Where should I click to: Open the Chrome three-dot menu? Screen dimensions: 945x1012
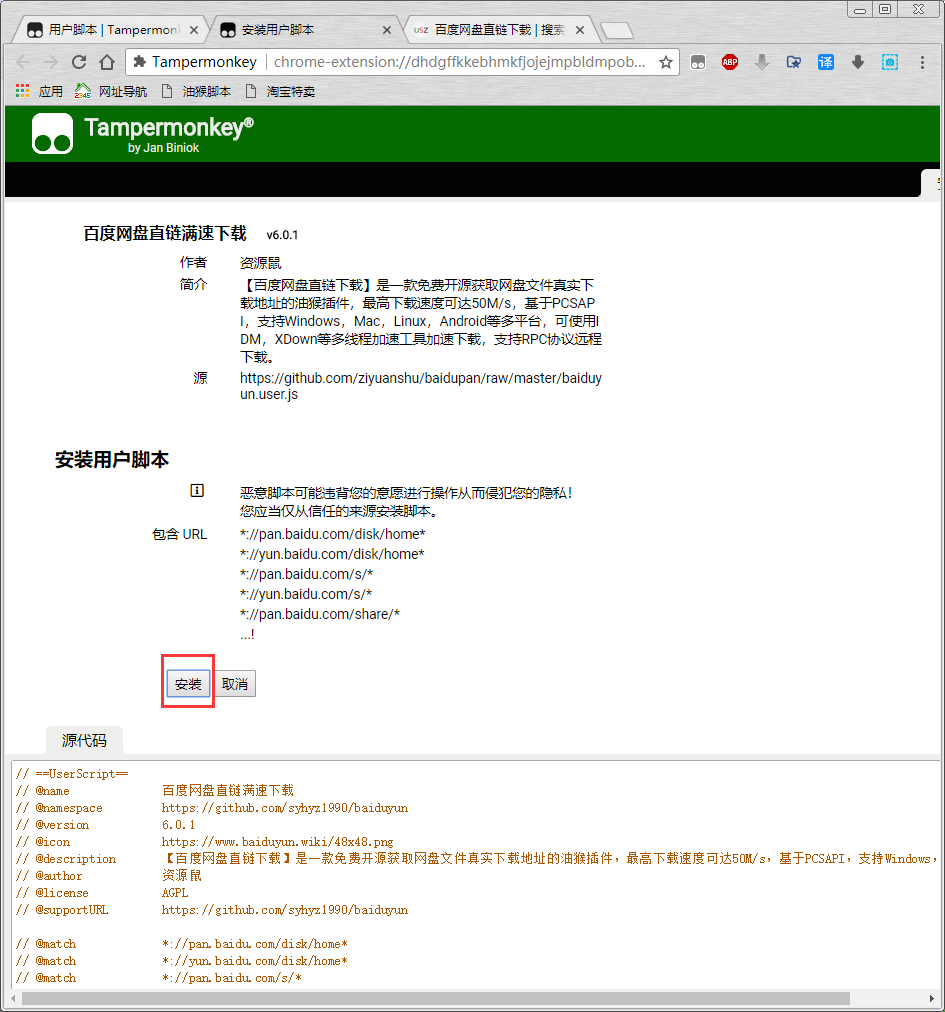(x=922, y=62)
